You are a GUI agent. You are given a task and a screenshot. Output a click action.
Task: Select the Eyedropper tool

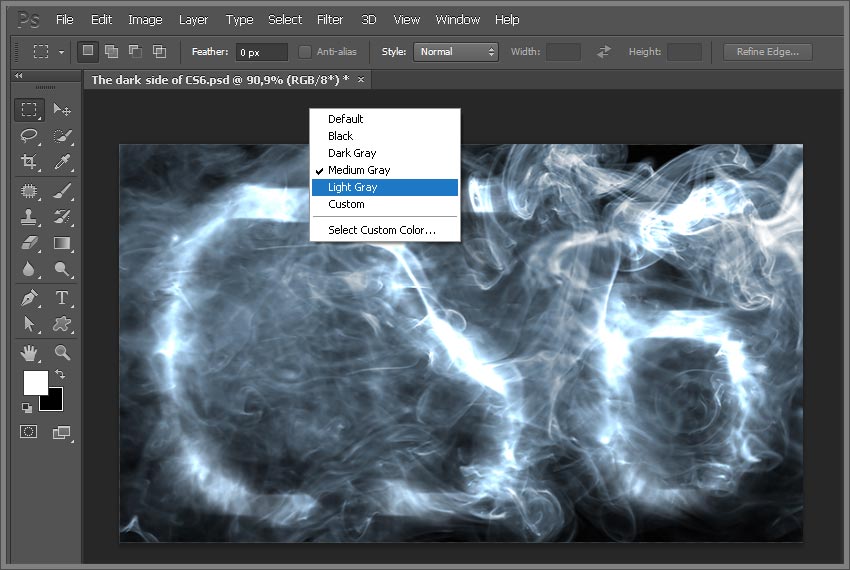(x=62, y=162)
